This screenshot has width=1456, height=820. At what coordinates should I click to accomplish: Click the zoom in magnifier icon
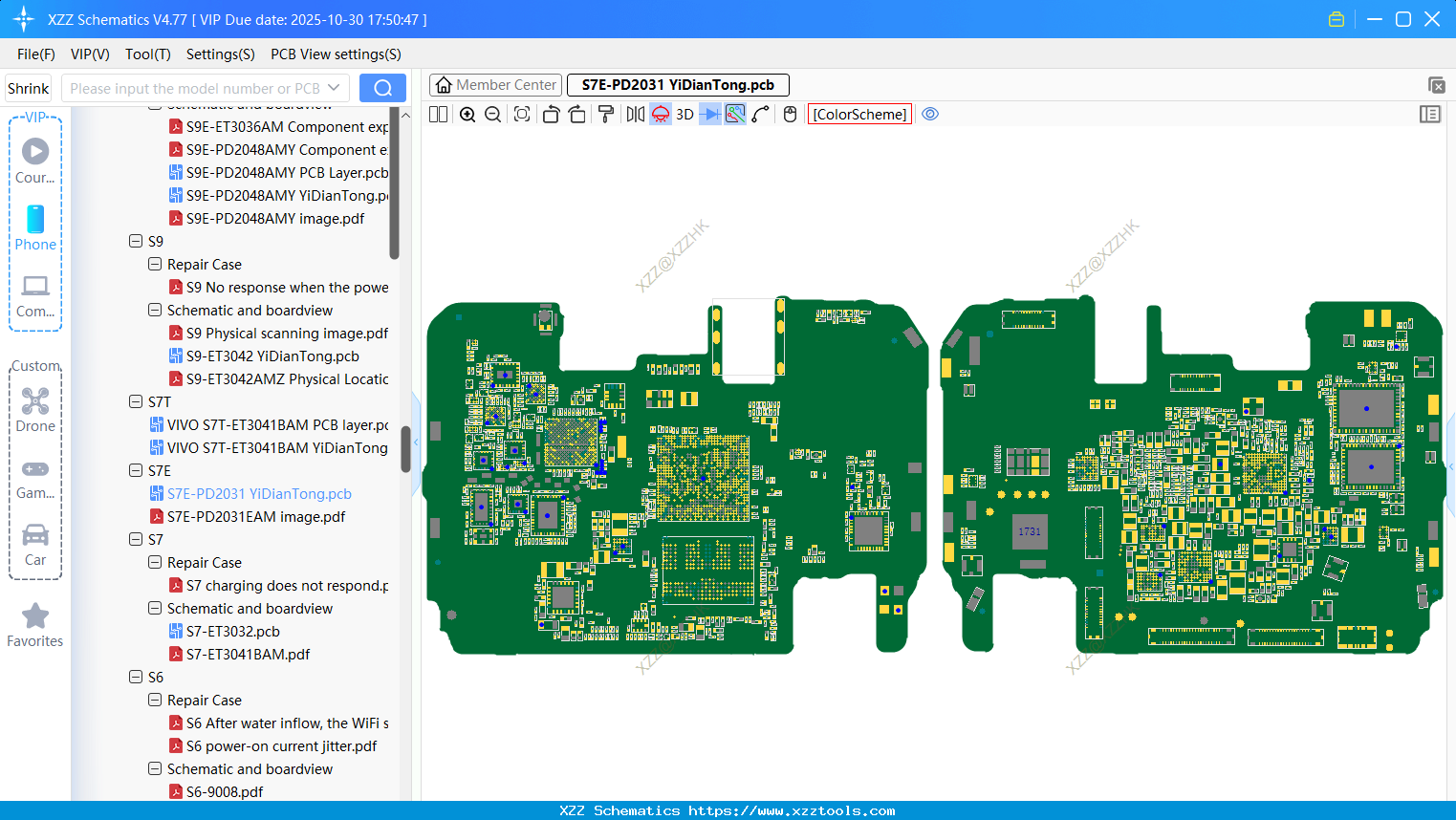(x=467, y=115)
